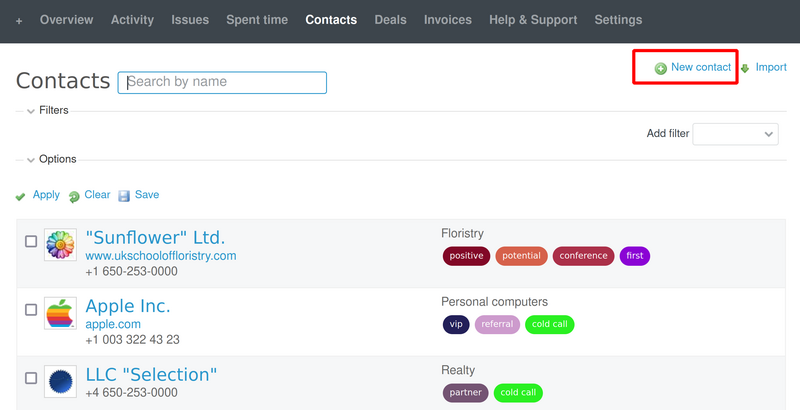Click the green plus New contact icon
The image size is (800, 410).
click(x=660, y=68)
